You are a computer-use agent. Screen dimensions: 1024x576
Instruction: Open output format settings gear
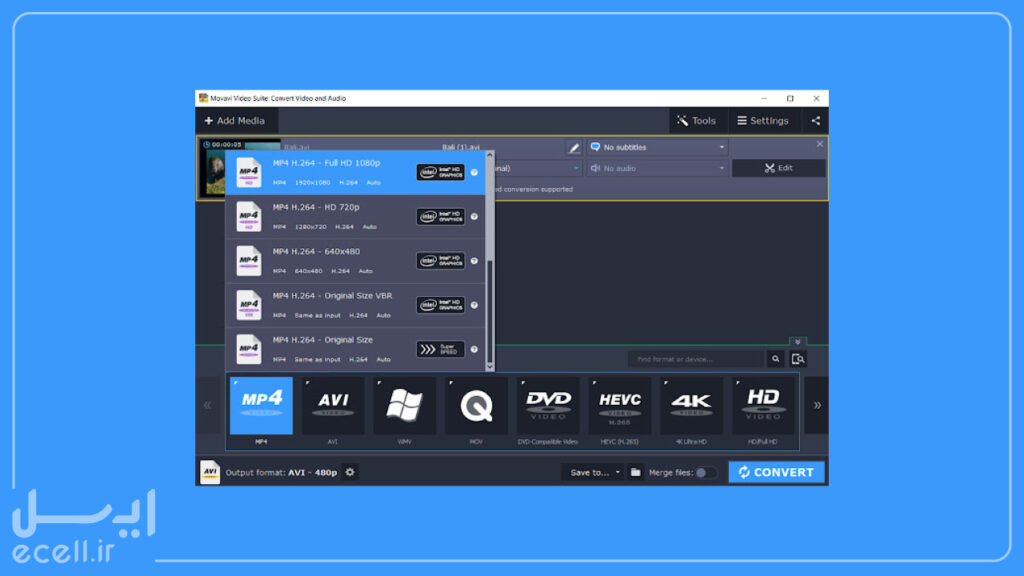tap(350, 472)
